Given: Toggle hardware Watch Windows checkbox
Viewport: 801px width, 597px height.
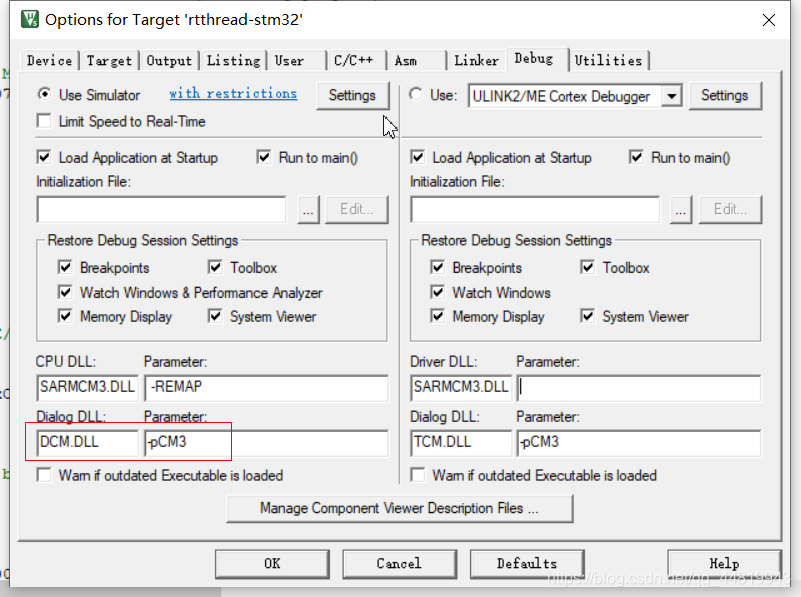Looking at the screenshot, I should pyautogui.click(x=437, y=292).
